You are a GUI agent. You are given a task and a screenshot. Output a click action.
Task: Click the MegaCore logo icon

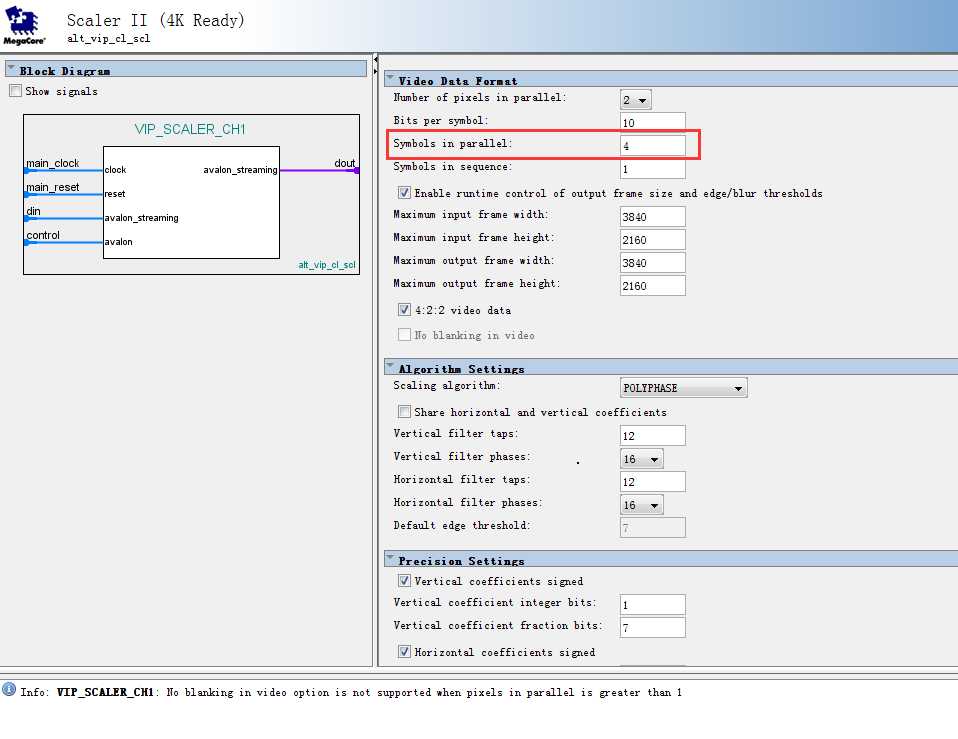[x=24, y=25]
